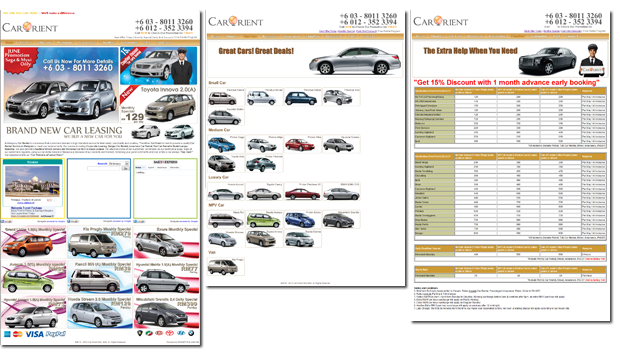Click the PayPal payment logo
620x360 pixels.
[x=55, y=334]
